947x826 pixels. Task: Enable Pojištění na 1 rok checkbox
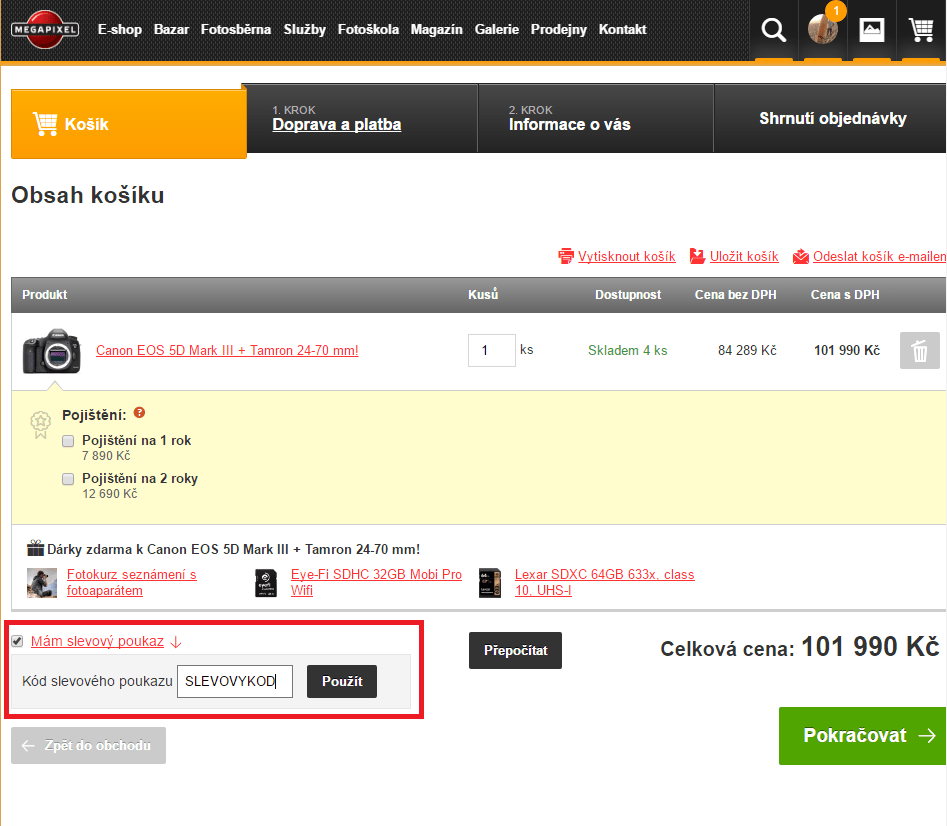pos(68,441)
